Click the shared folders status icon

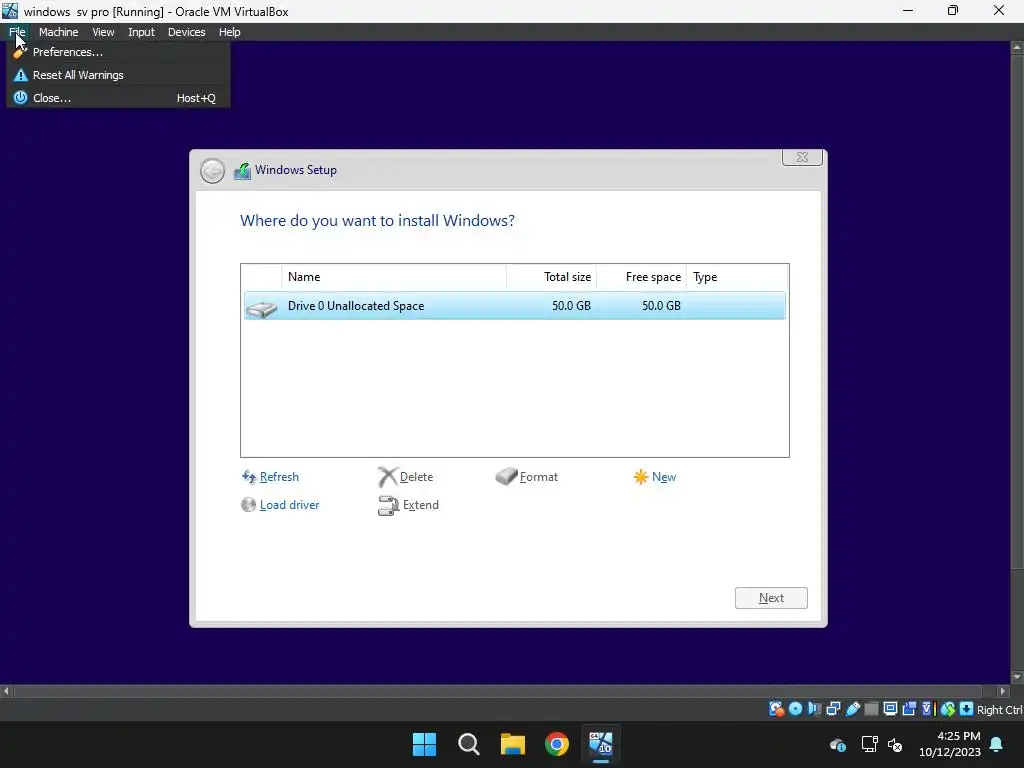pos(871,709)
